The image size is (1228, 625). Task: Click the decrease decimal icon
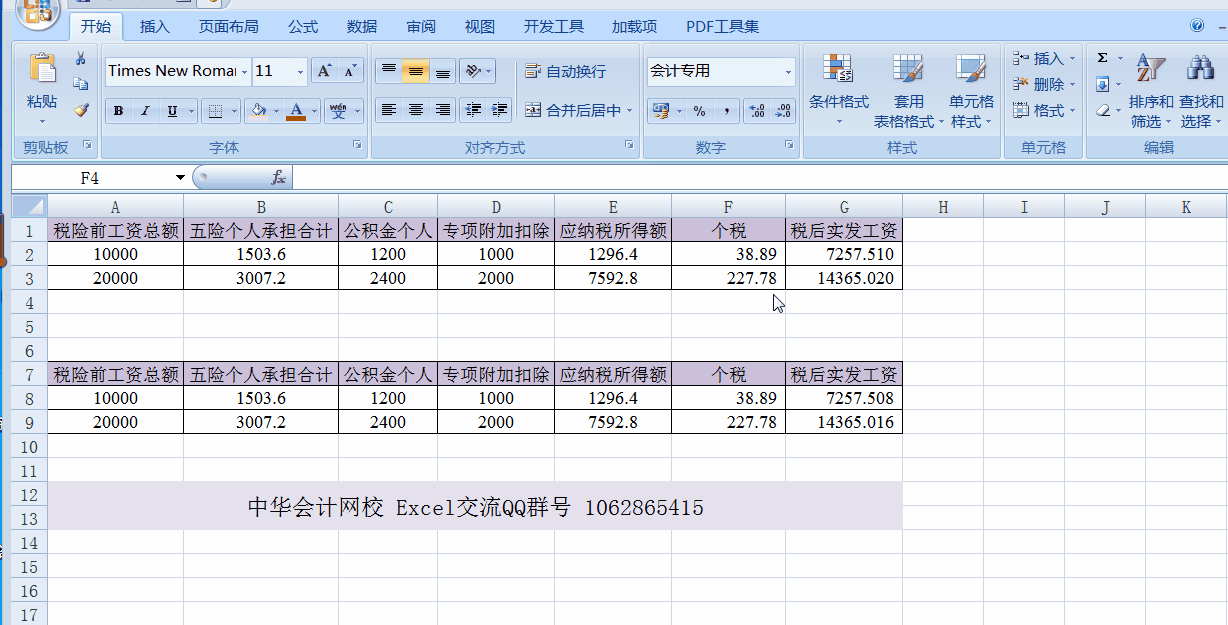pos(783,110)
